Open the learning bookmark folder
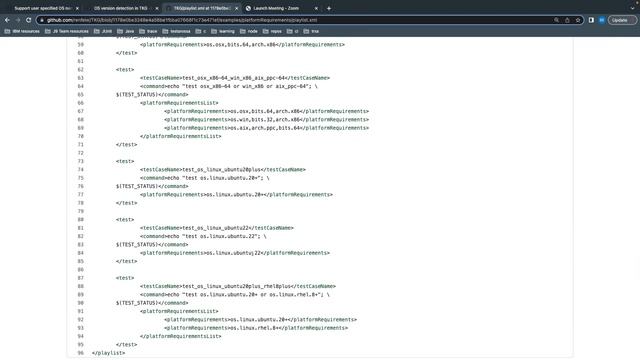 (x=223, y=31)
